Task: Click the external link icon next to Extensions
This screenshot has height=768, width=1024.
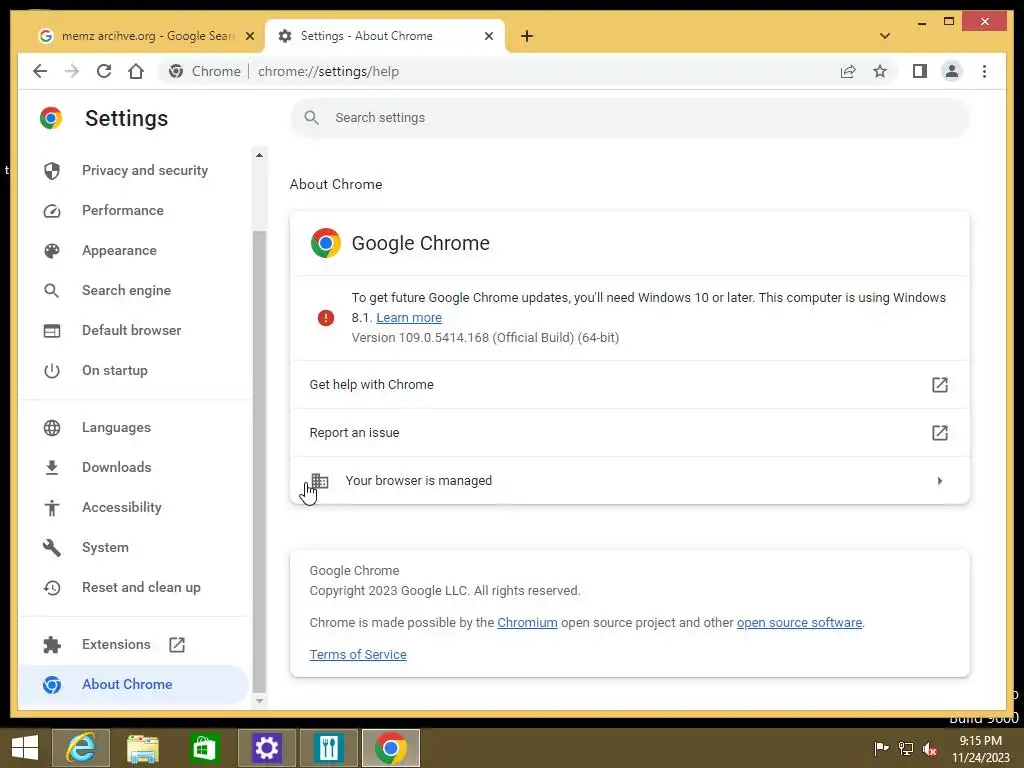Action: [177, 645]
